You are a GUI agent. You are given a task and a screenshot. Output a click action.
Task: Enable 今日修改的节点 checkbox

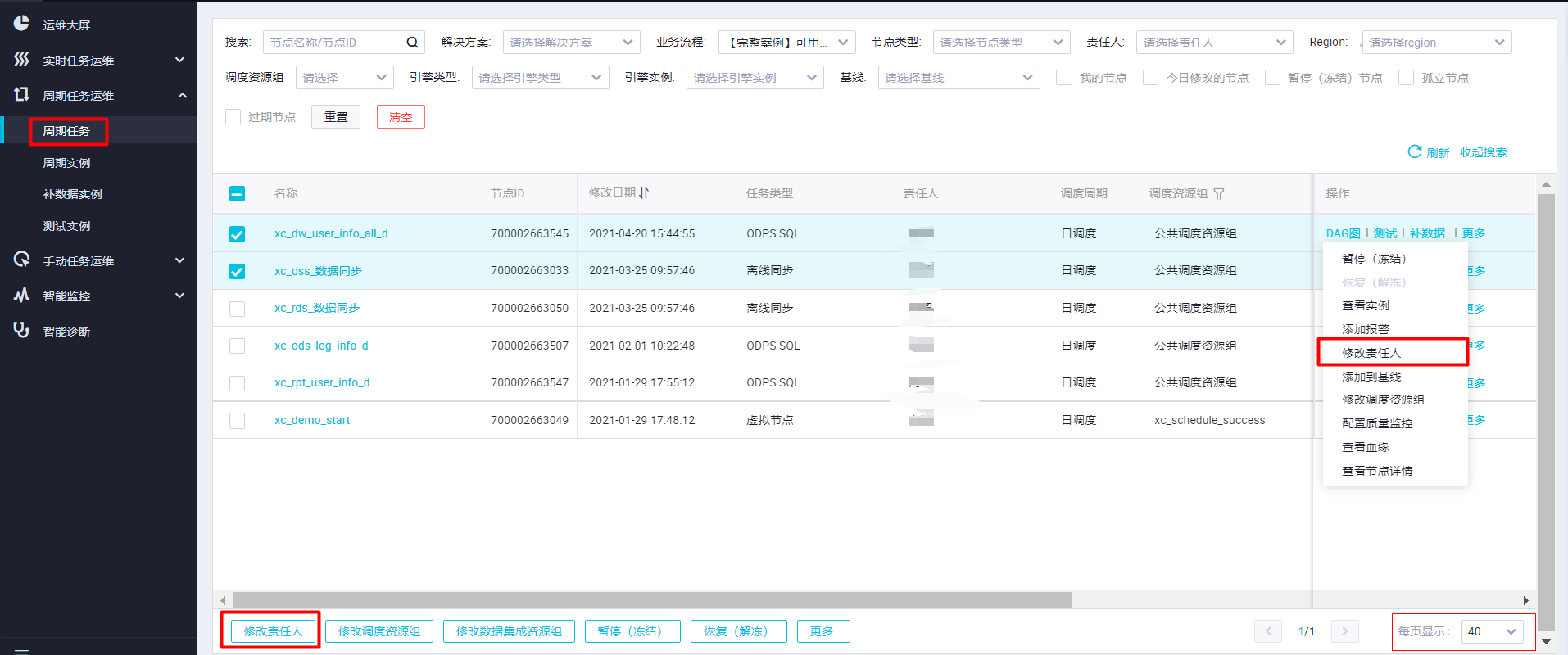(x=1151, y=78)
